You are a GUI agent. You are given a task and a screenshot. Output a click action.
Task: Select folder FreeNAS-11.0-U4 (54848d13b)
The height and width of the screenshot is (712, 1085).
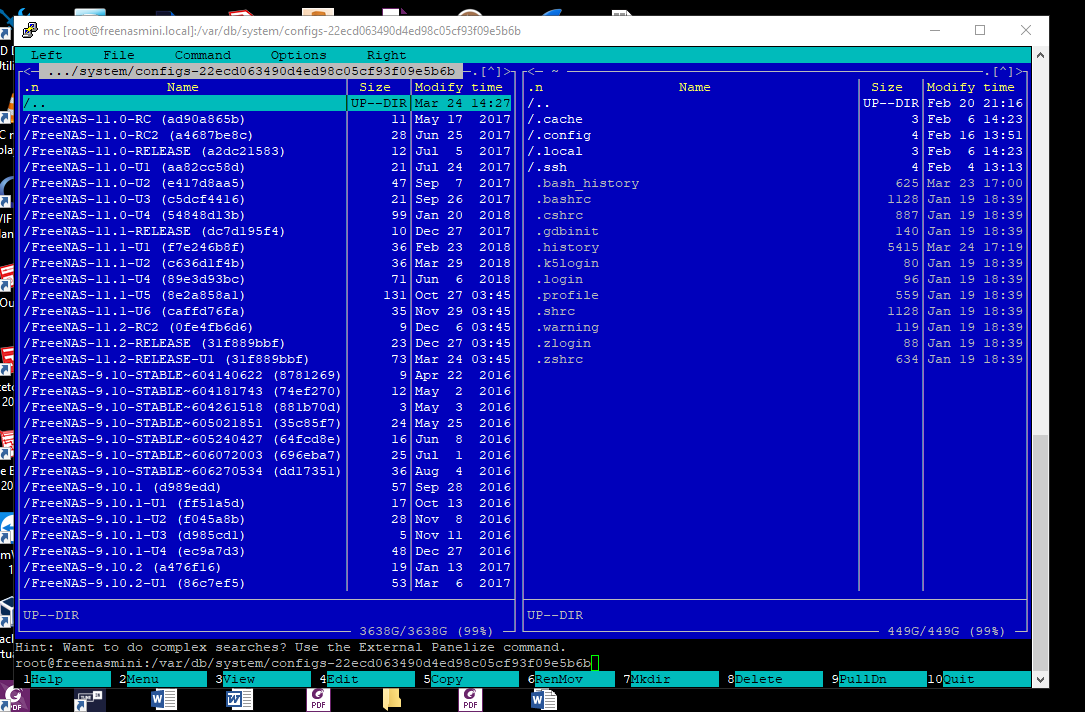click(267, 215)
